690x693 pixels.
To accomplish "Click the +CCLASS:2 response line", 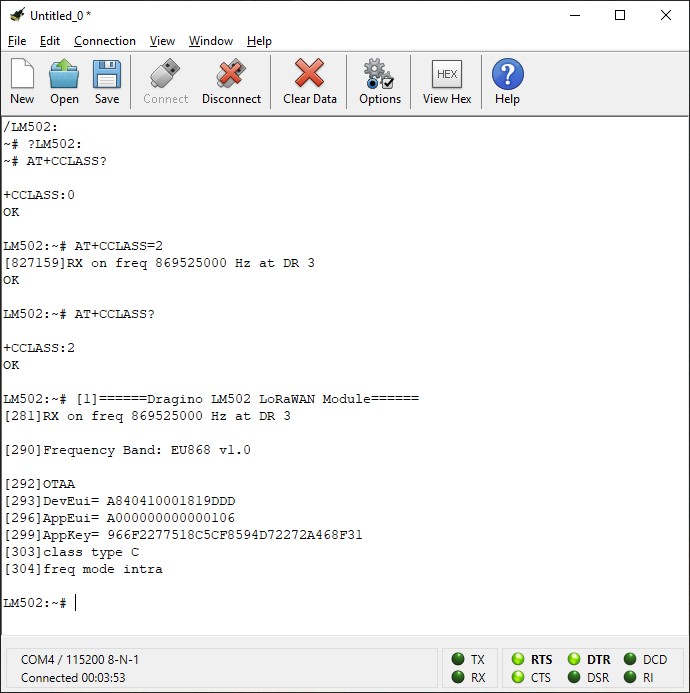I will pos(39,348).
